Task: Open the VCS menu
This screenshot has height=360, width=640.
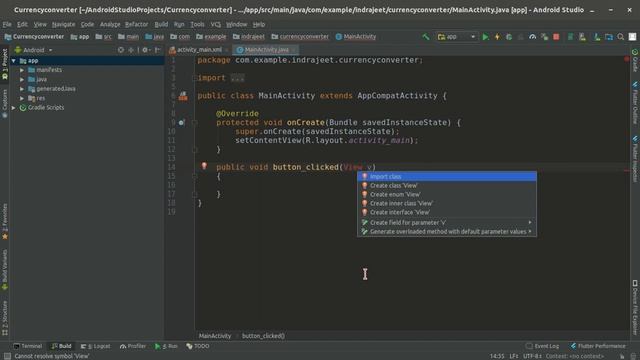Action: coord(216,24)
